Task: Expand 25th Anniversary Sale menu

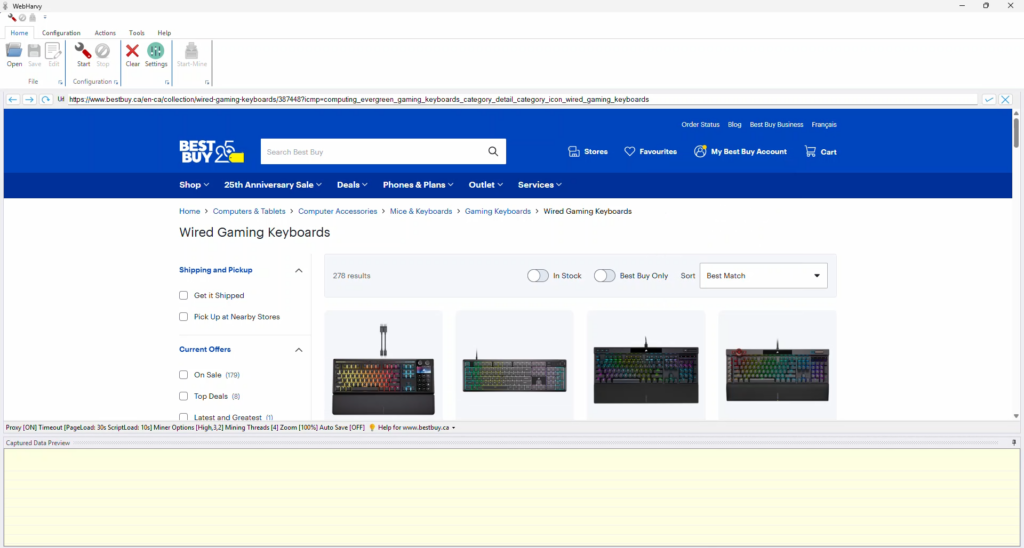Action: pyautogui.click(x=273, y=185)
